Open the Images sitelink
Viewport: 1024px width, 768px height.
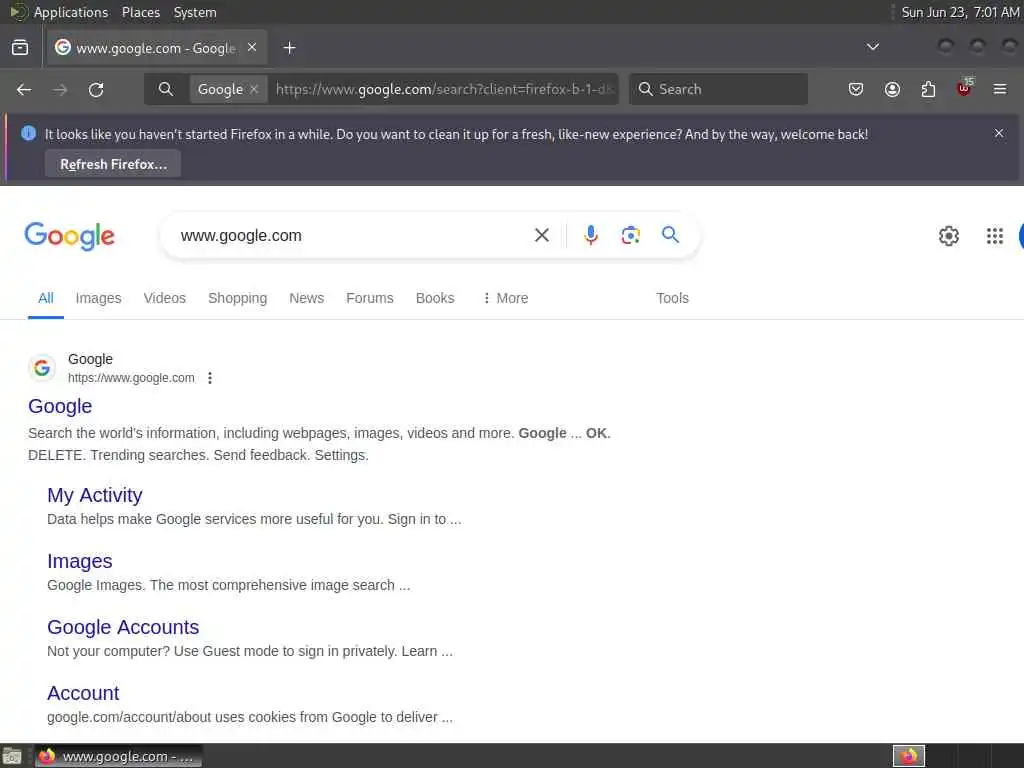point(80,561)
